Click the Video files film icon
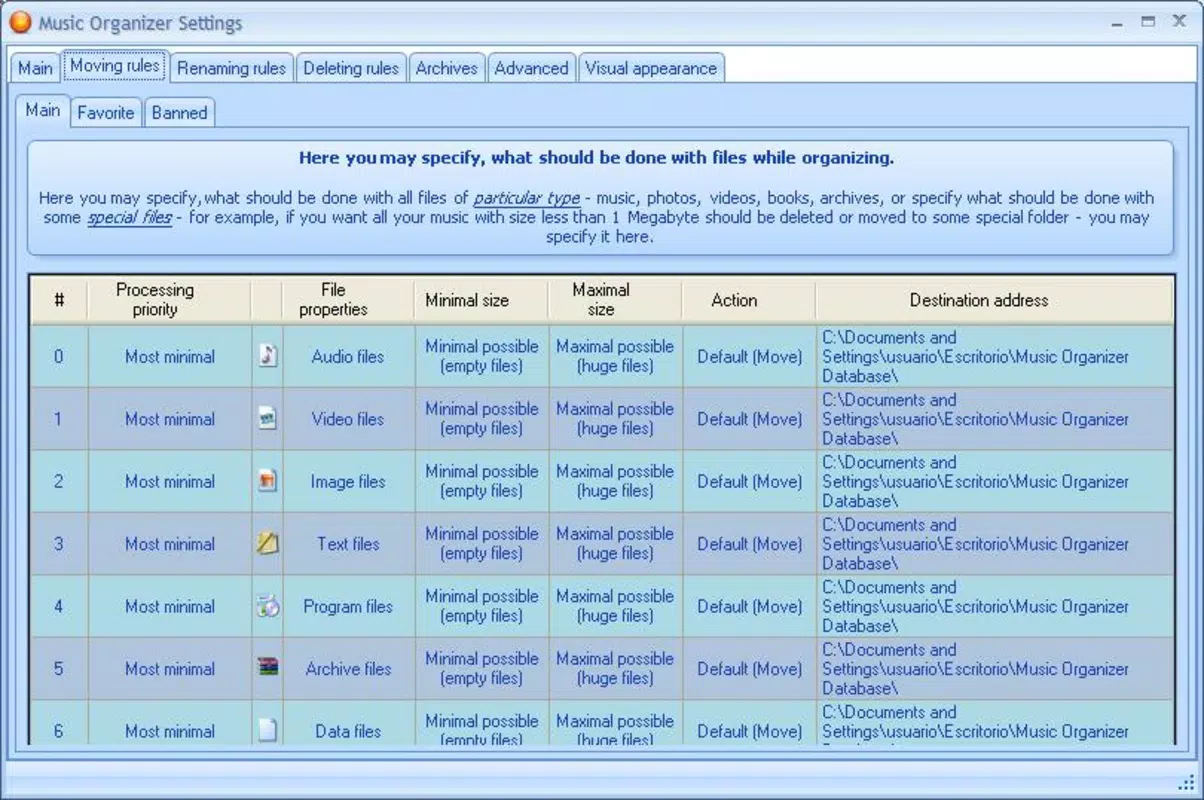Image resolution: width=1204 pixels, height=800 pixels. 267,419
